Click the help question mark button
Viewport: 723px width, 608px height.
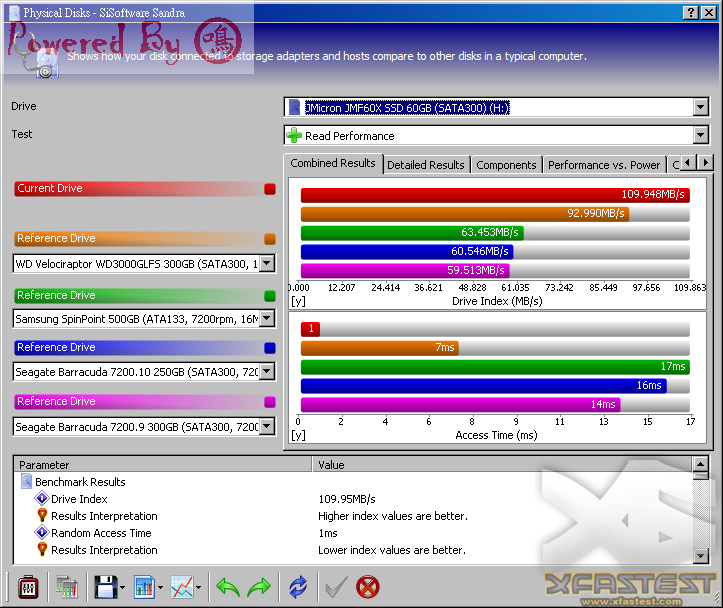pyautogui.click(x=690, y=13)
